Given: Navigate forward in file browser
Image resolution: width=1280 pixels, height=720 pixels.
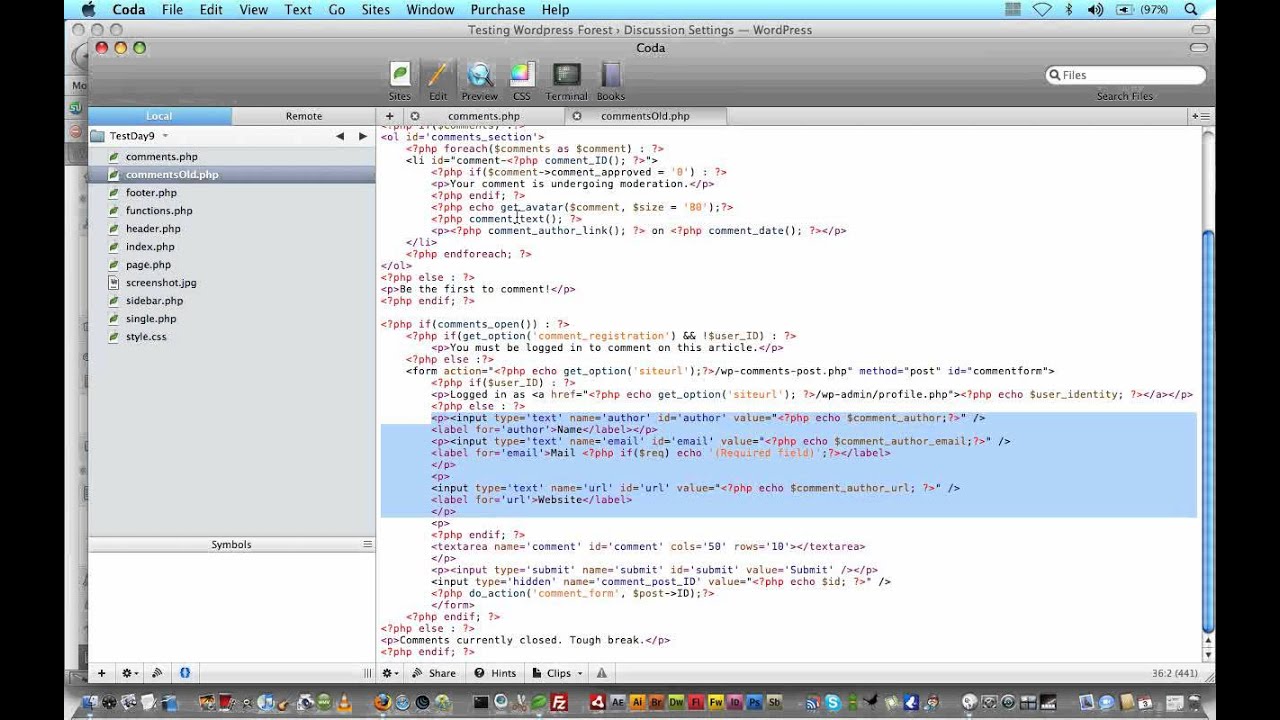Looking at the screenshot, I should (363, 136).
